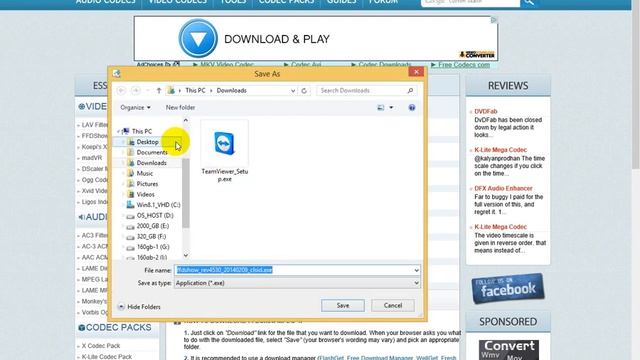Click the folder tree scroll-down arrow

pos(186,256)
